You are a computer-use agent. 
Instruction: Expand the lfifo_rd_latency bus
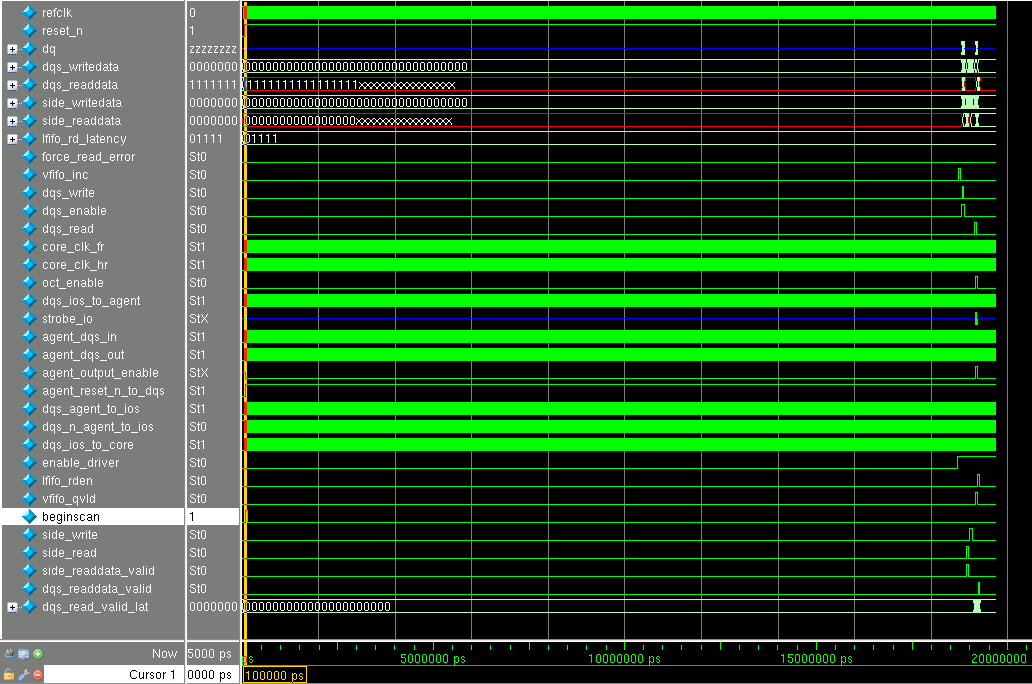tap(12, 139)
